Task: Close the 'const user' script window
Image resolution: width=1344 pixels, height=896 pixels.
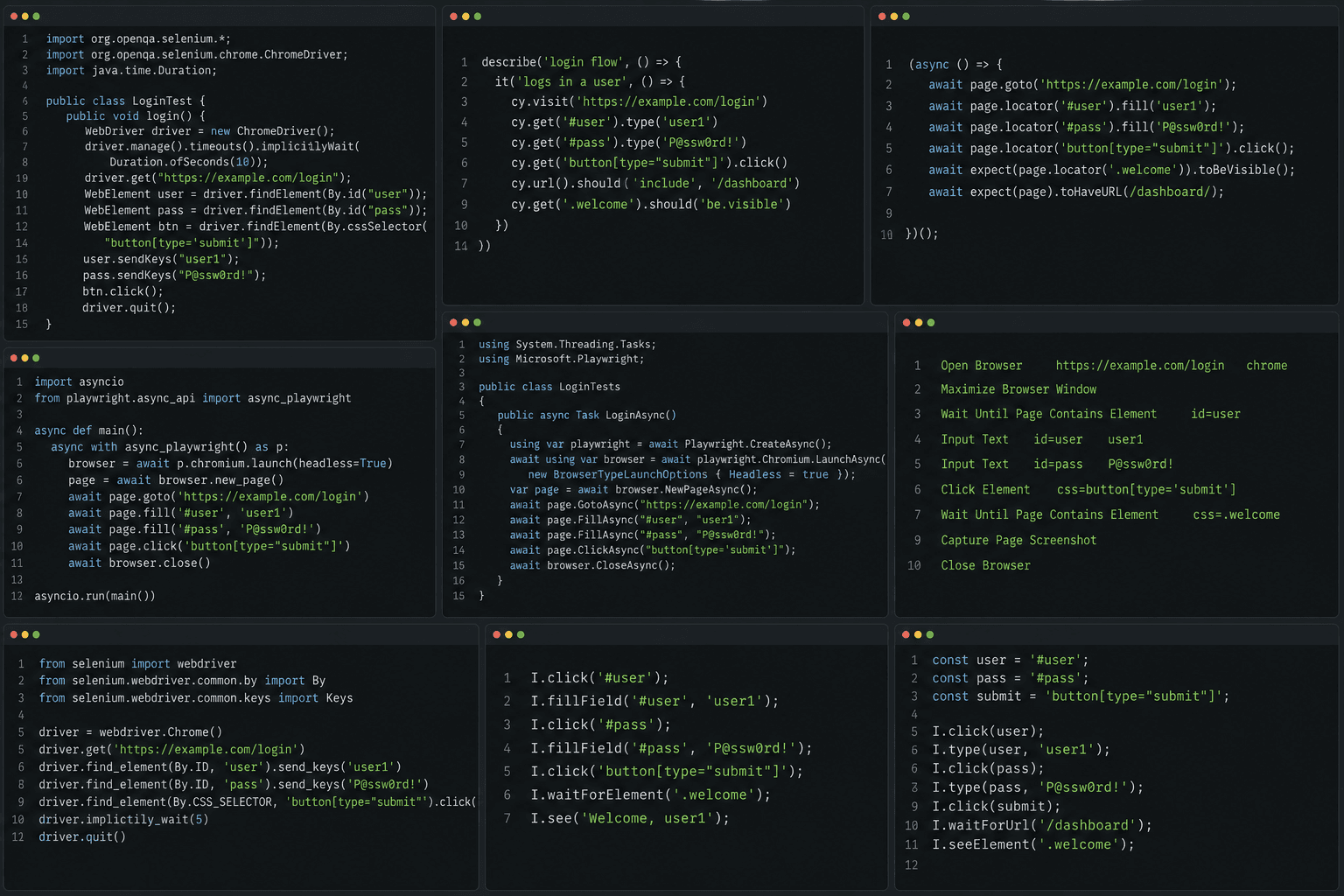Action: (906, 634)
